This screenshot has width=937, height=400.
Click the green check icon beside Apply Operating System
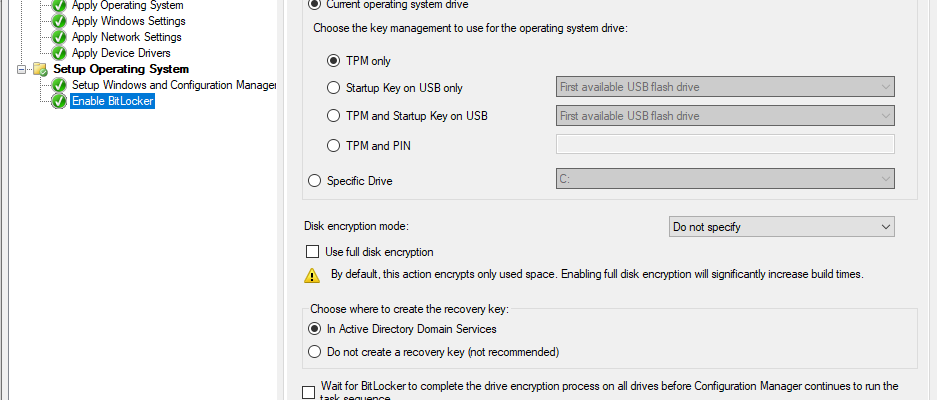click(x=59, y=5)
